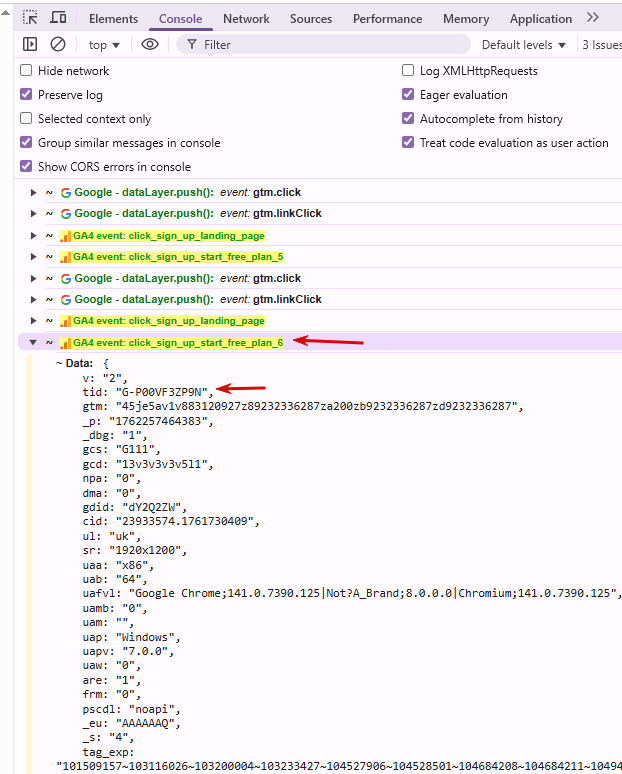Expand the click_sign_up_start_free_plan_5 event row
622x774 pixels.
[x=33, y=257]
